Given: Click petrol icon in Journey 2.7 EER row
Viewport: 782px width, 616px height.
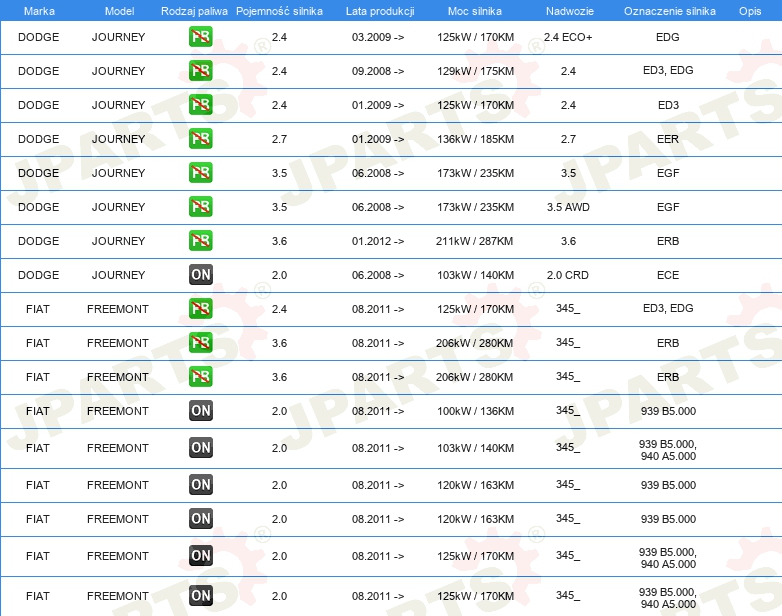Looking at the screenshot, I should coord(200,138).
